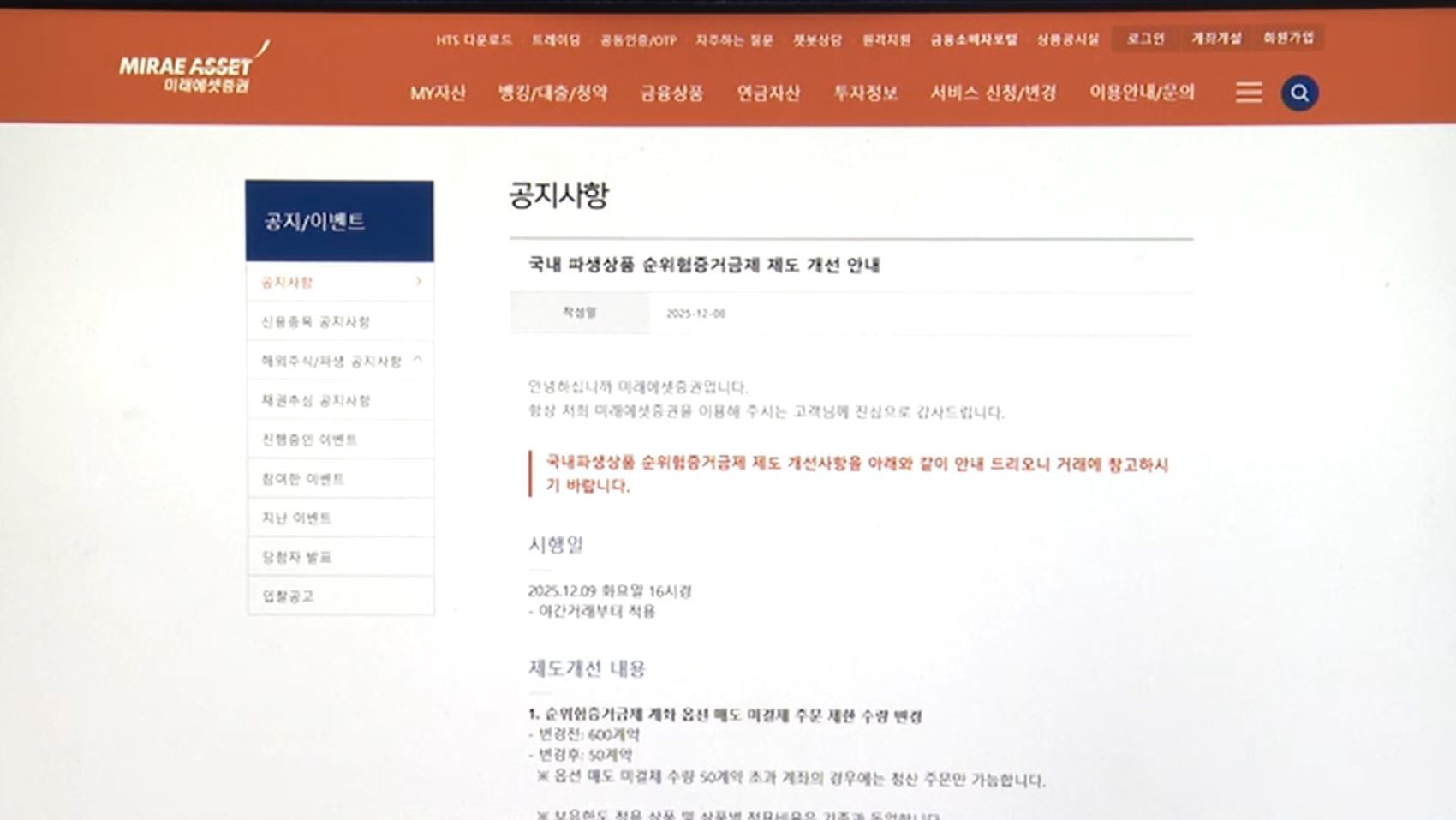The image size is (1456, 820).
Task: Open the hamburger full menu icon
Action: click(x=1248, y=93)
